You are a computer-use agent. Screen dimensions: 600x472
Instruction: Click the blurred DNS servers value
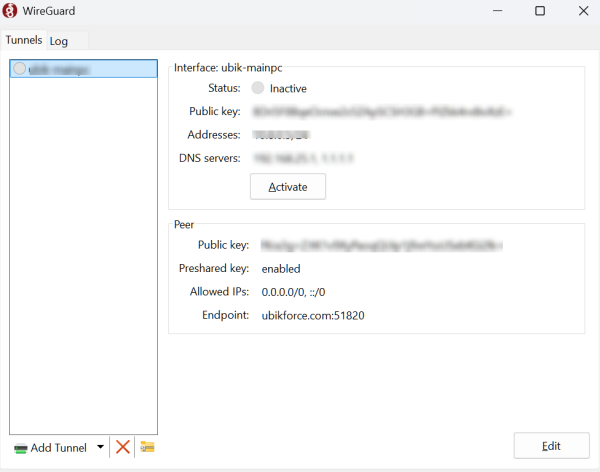pos(303,158)
